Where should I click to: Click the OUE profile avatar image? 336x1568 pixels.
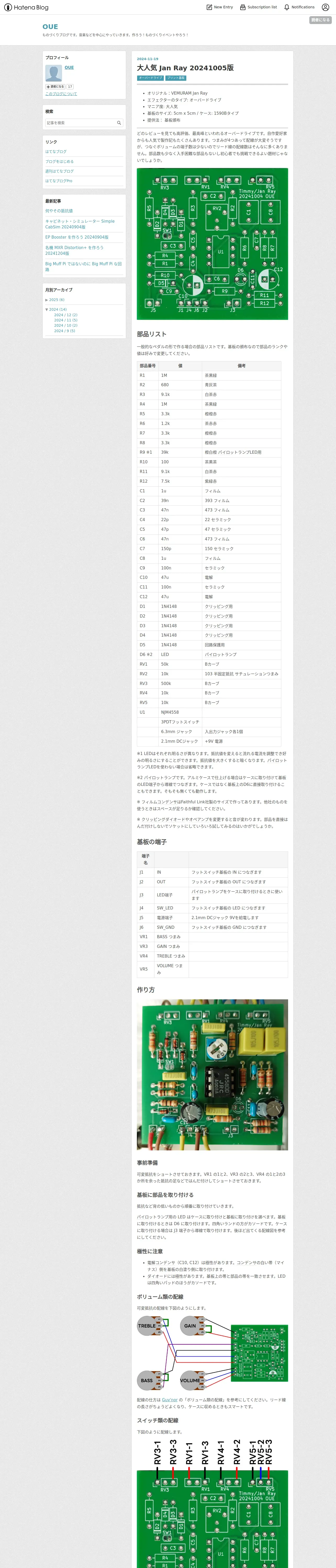54,73
